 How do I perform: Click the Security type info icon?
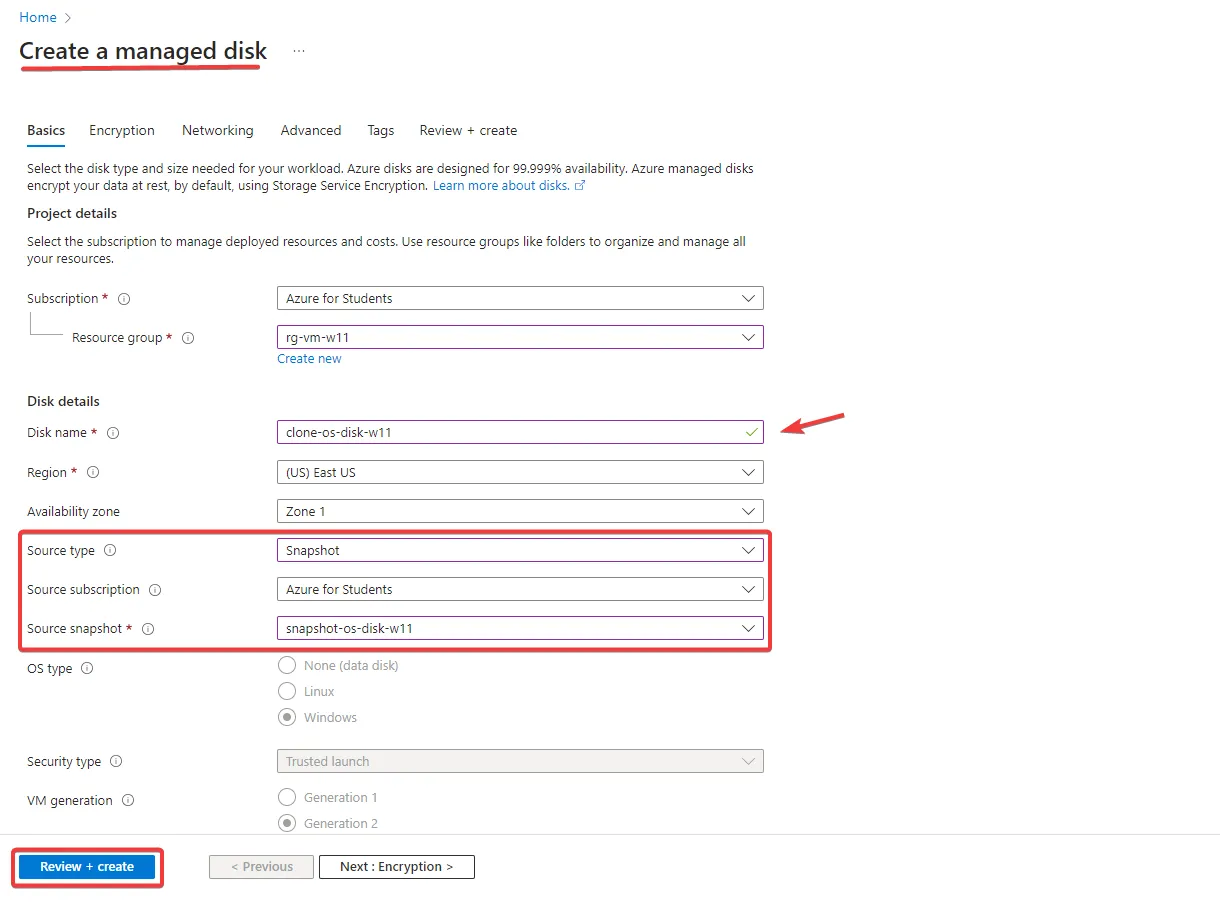(x=116, y=761)
